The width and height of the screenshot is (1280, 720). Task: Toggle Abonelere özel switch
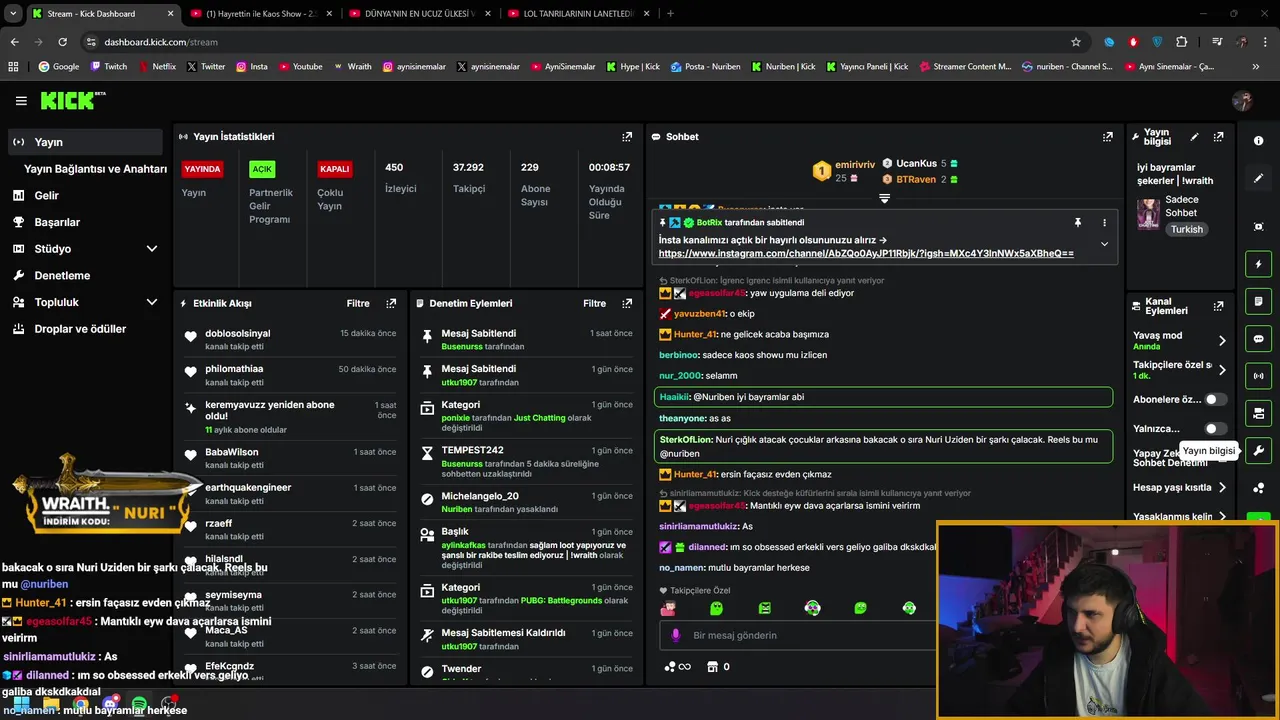1215,399
